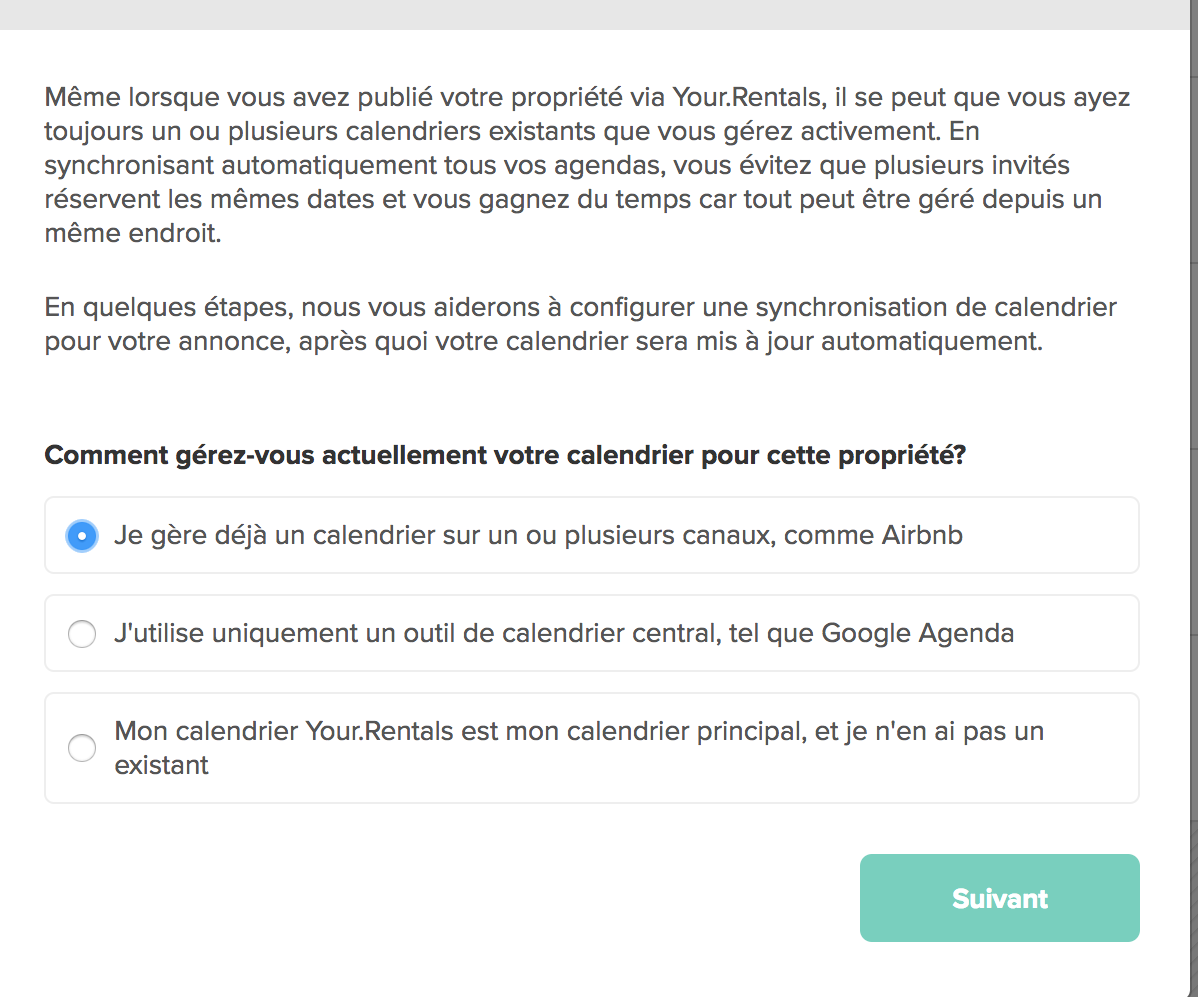Click the Suivant button

point(999,898)
